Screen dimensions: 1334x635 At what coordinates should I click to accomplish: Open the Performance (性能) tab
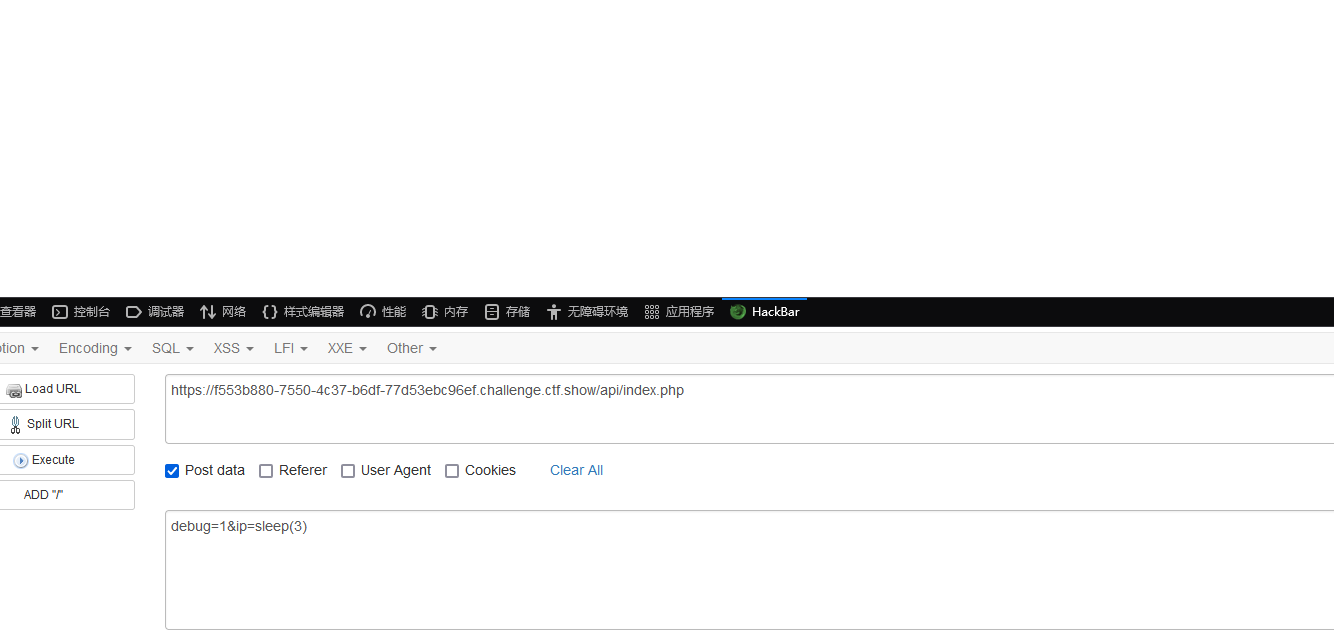point(383,312)
